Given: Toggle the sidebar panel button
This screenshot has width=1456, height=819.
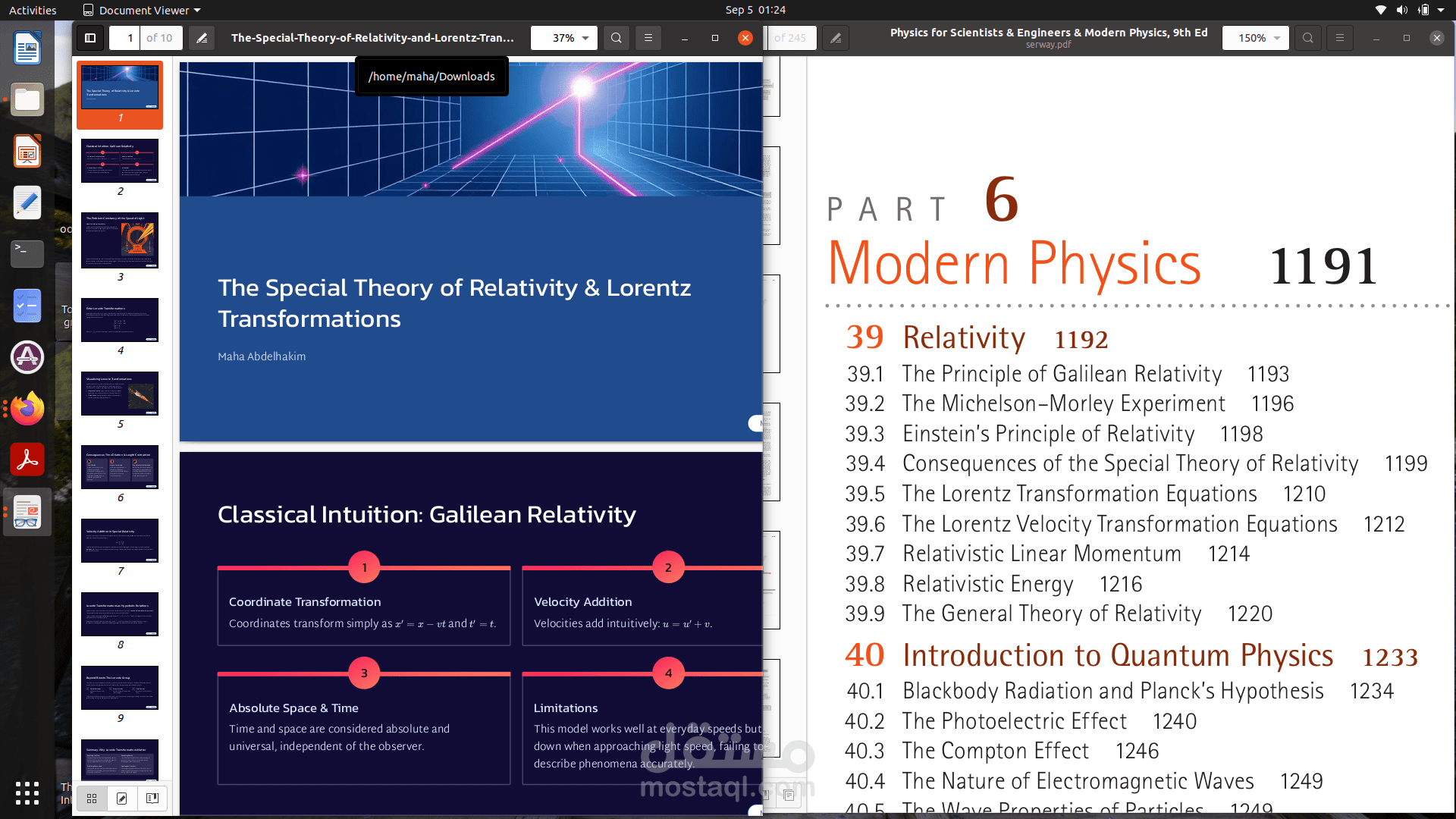Looking at the screenshot, I should (90, 38).
